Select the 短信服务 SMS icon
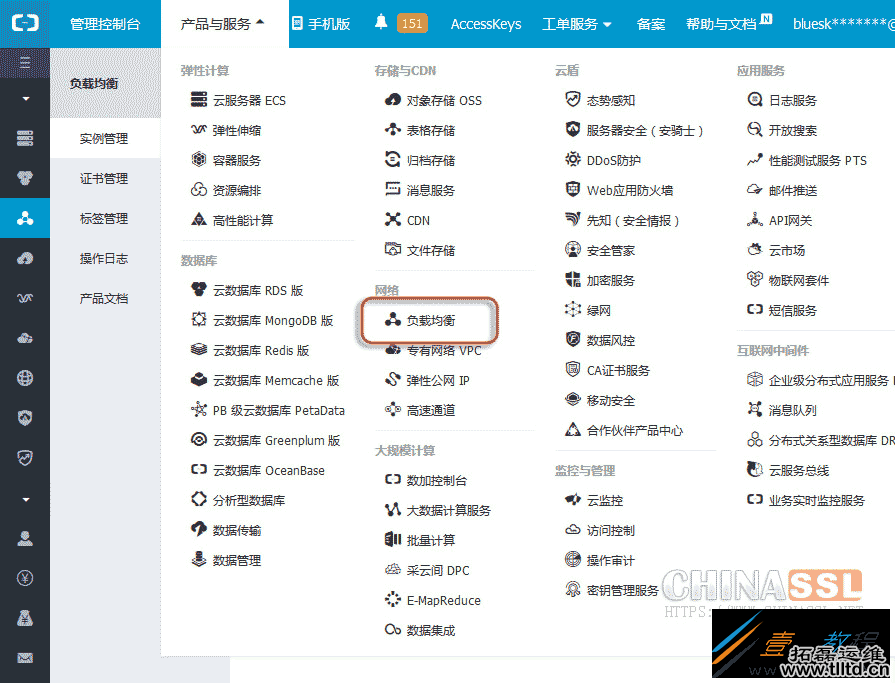This screenshot has height=683, width=895. [x=756, y=310]
